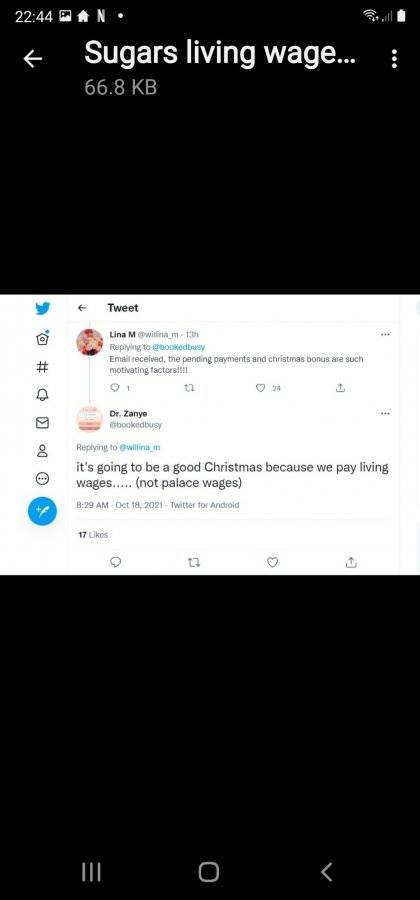Screen dimensions: 420x900
Task: Open the Notifications bell icon
Action: (x=42, y=395)
